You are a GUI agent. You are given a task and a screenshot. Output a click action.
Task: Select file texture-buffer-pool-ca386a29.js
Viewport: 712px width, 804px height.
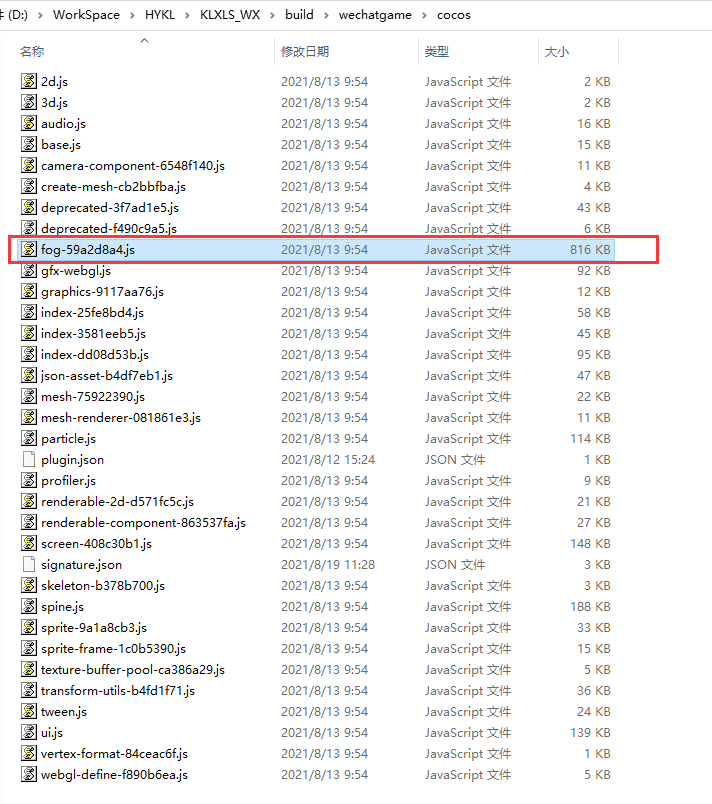click(133, 670)
